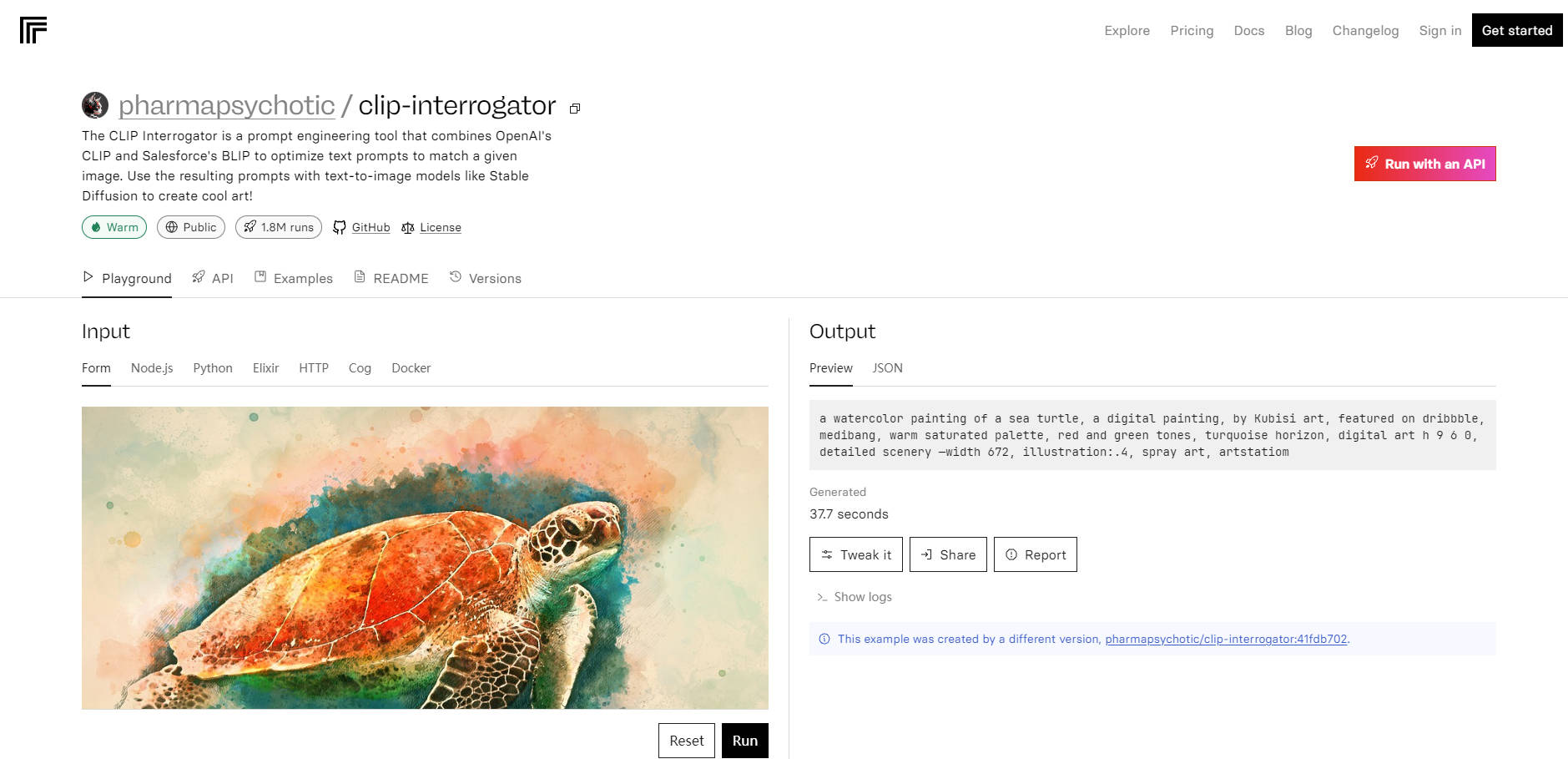Open the Pricing menu item
Screen dimensions: 1568x759
[1191, 30]
